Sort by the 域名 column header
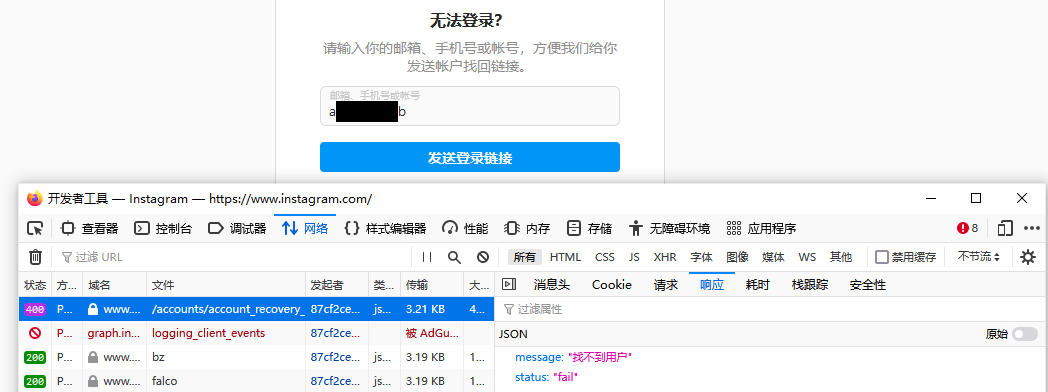1048x392 pixels. pos(114,285)
